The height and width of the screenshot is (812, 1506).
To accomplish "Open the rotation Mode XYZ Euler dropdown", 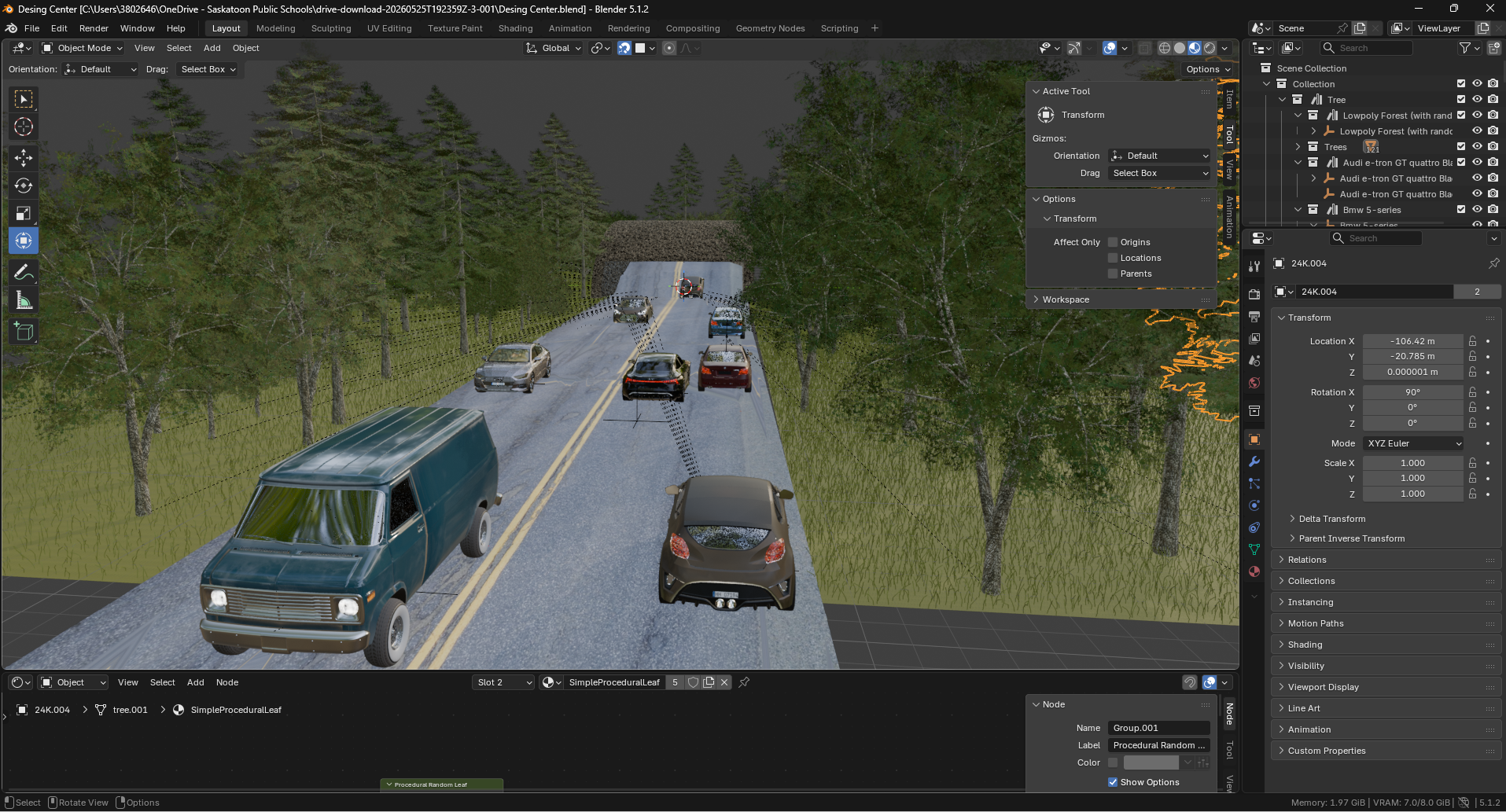I will 1413,443.
